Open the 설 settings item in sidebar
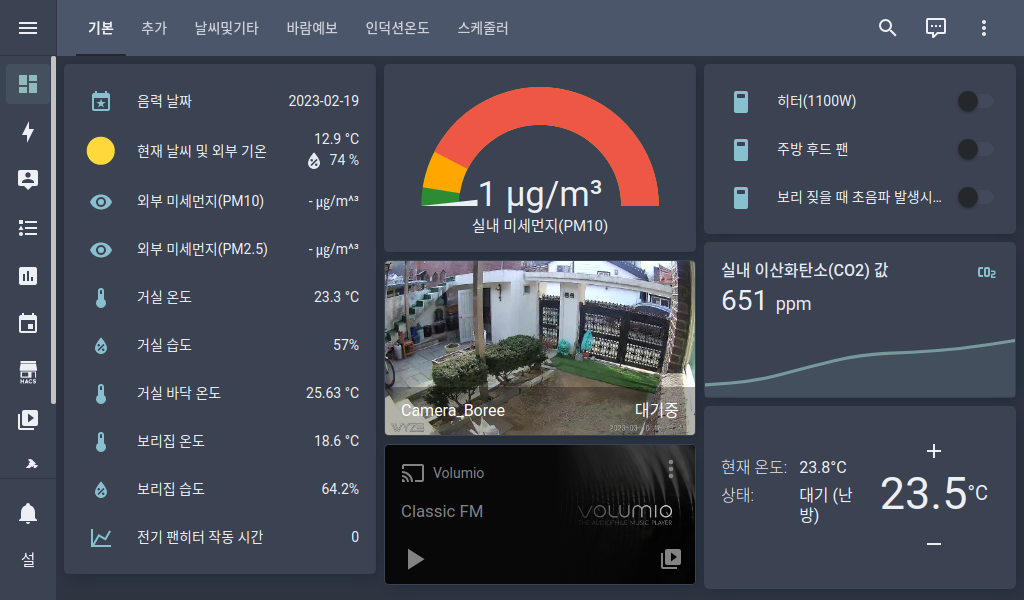 pyautogui.click(x=27, y=560)
